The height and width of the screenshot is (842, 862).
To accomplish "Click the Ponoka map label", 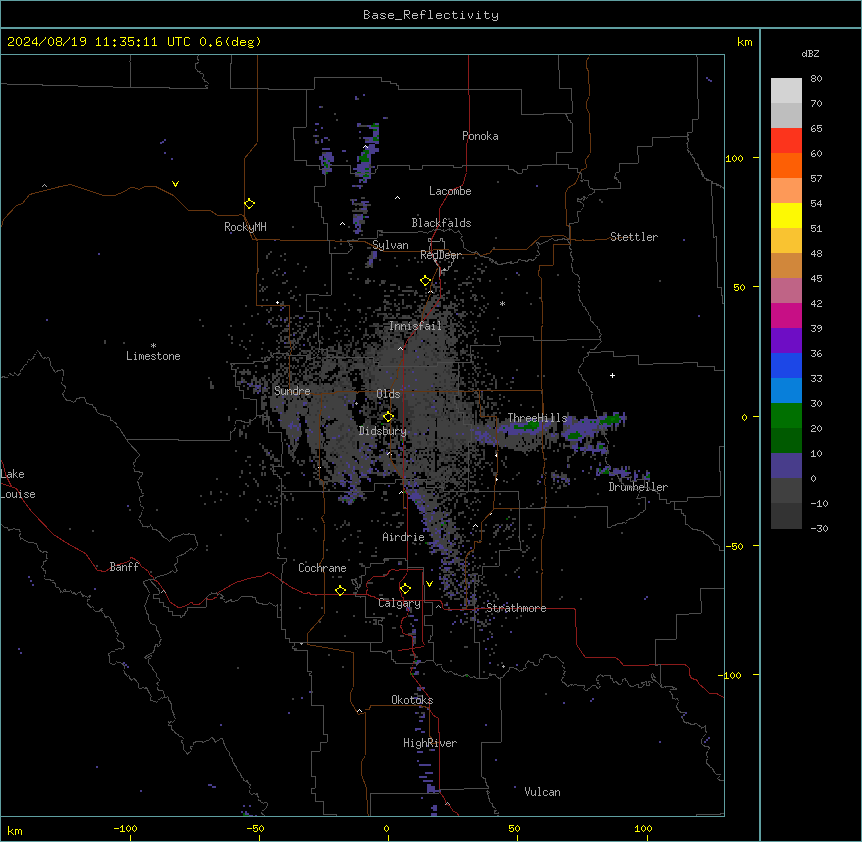I will 480,136.
